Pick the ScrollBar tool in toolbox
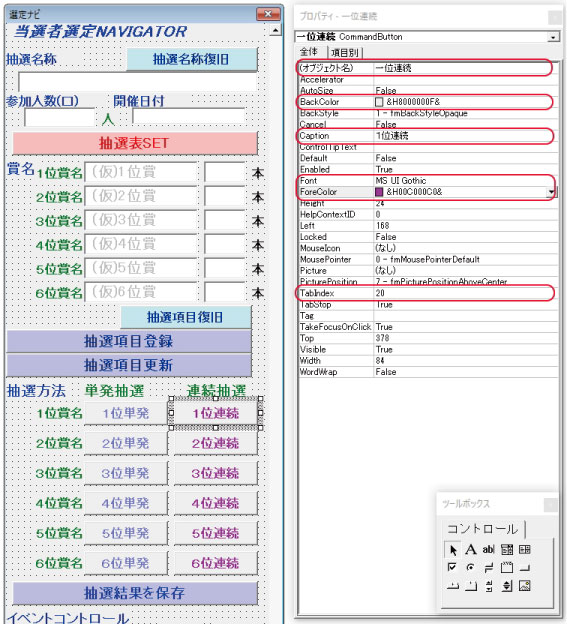 pos(489,585)
